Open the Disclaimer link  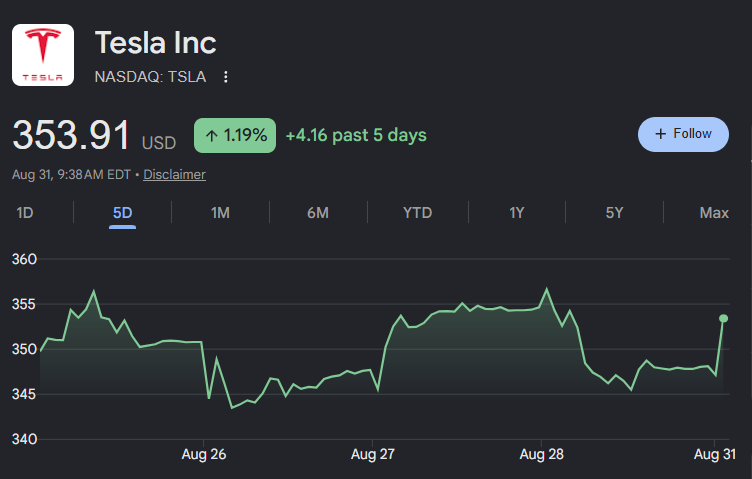[175, 175]
